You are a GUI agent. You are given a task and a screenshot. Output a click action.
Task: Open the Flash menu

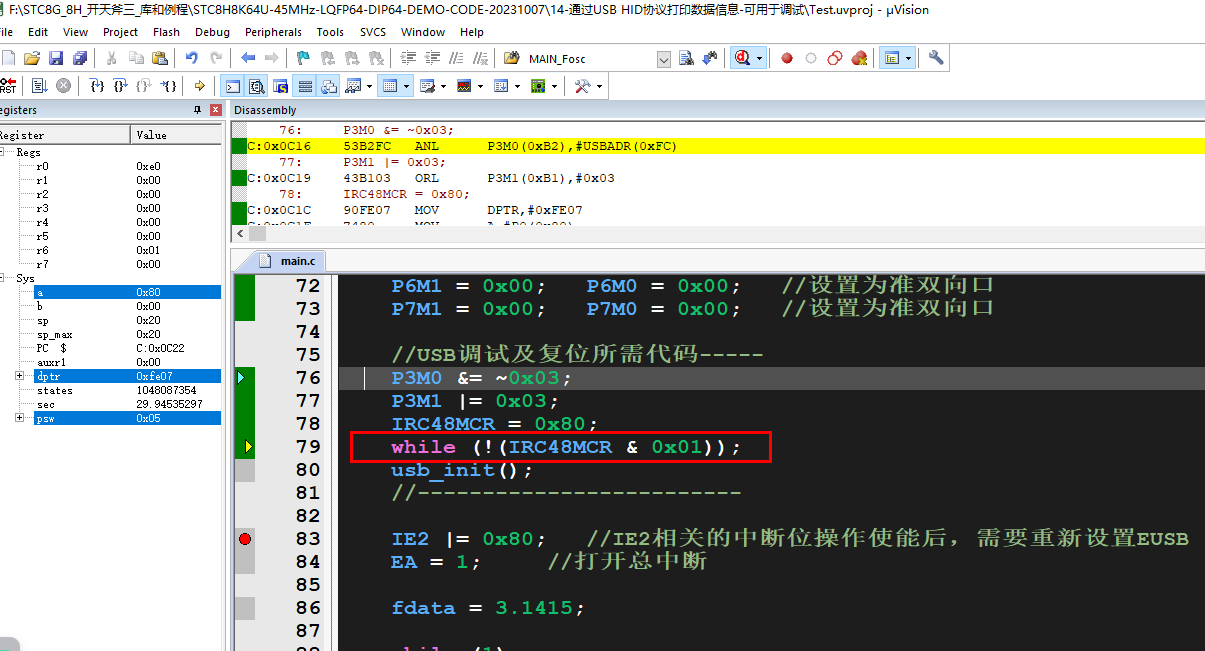point(166,32)
